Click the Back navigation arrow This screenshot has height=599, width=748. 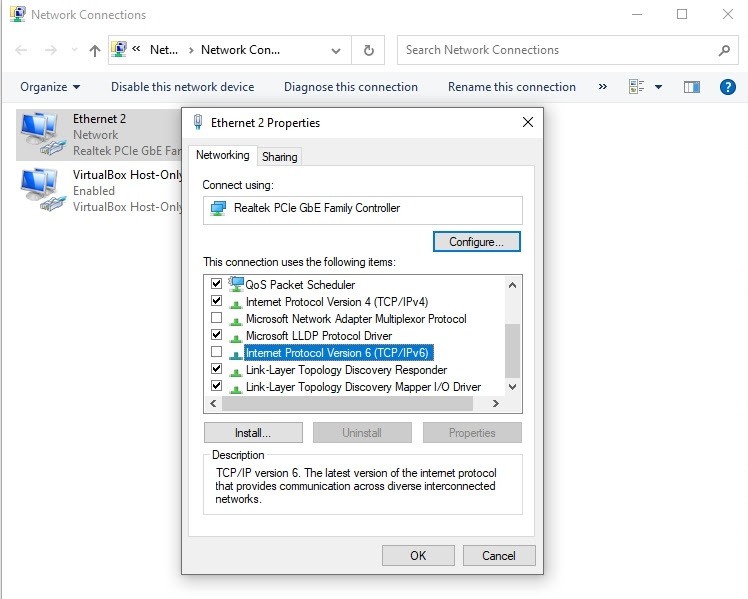[21, 50]
